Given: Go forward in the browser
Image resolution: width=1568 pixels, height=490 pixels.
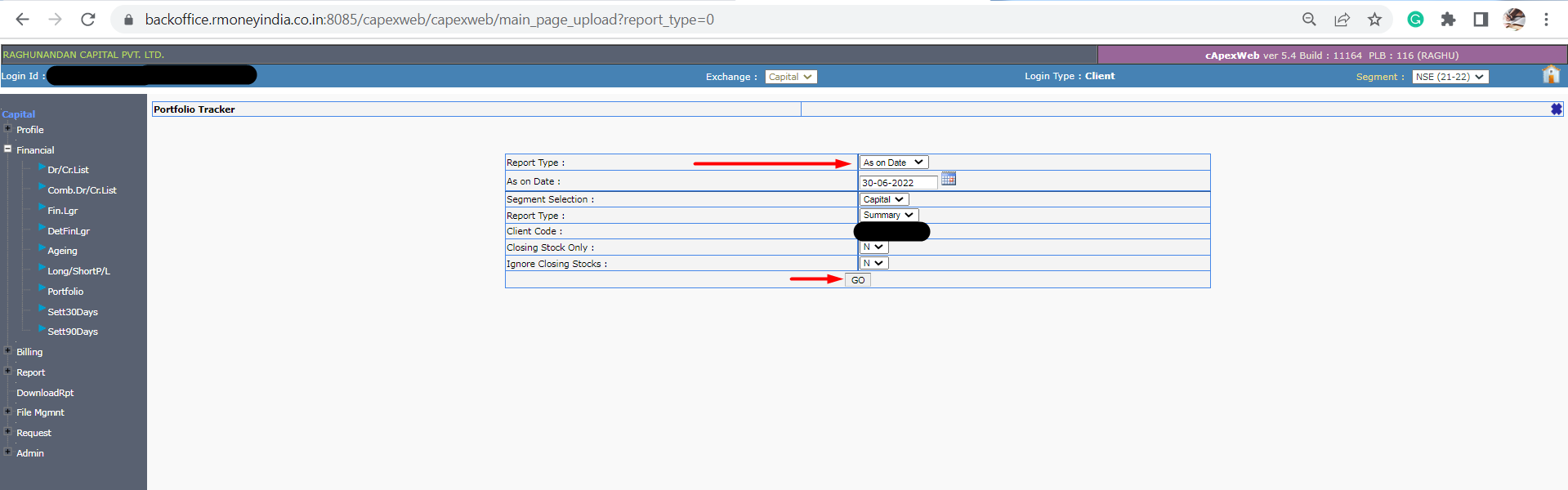Looking at the screenshot, I should [55, 19].
